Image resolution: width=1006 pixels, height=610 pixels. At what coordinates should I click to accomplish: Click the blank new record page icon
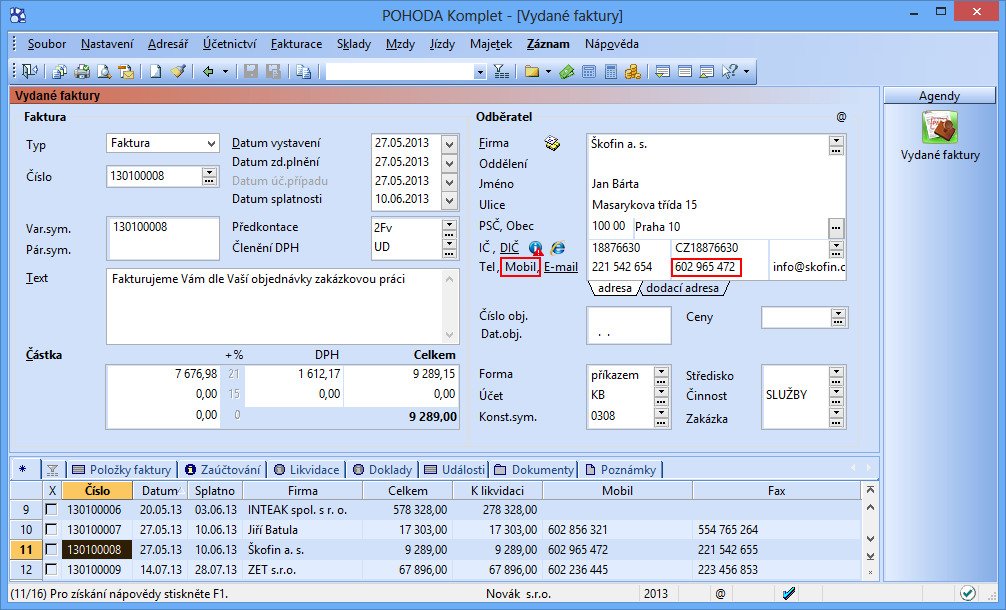pyautogui.click(x=156, y=71)
